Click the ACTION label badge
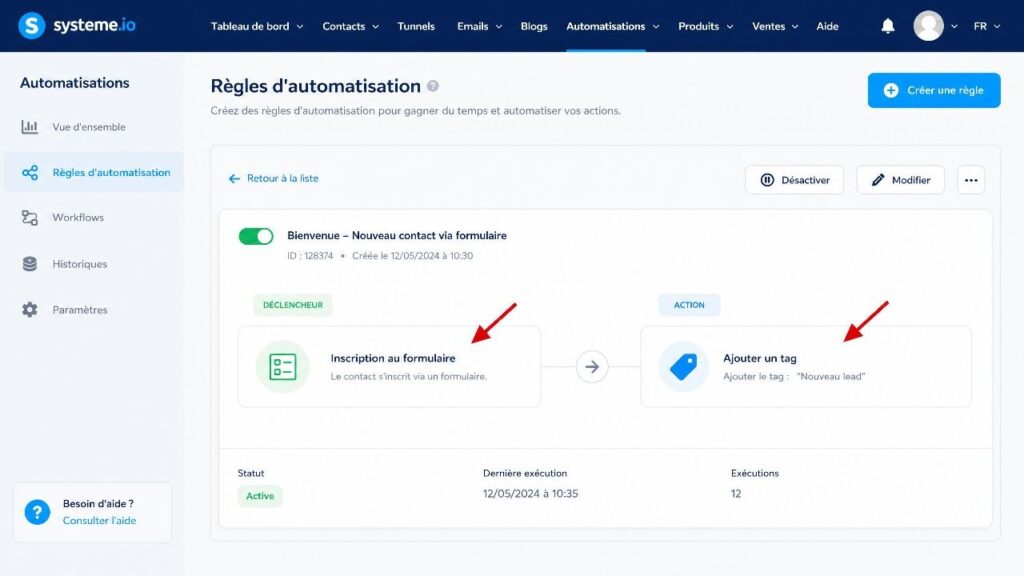The image size is (1024, 576). [689, 305]
